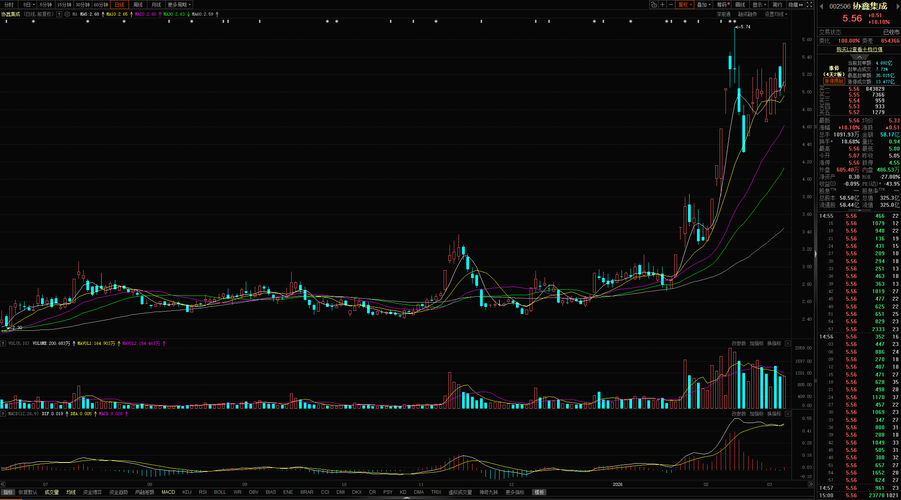This screenshot has height=500, width=901.
Task: Open the Level-2 purchase link
Action: [859, 49]
